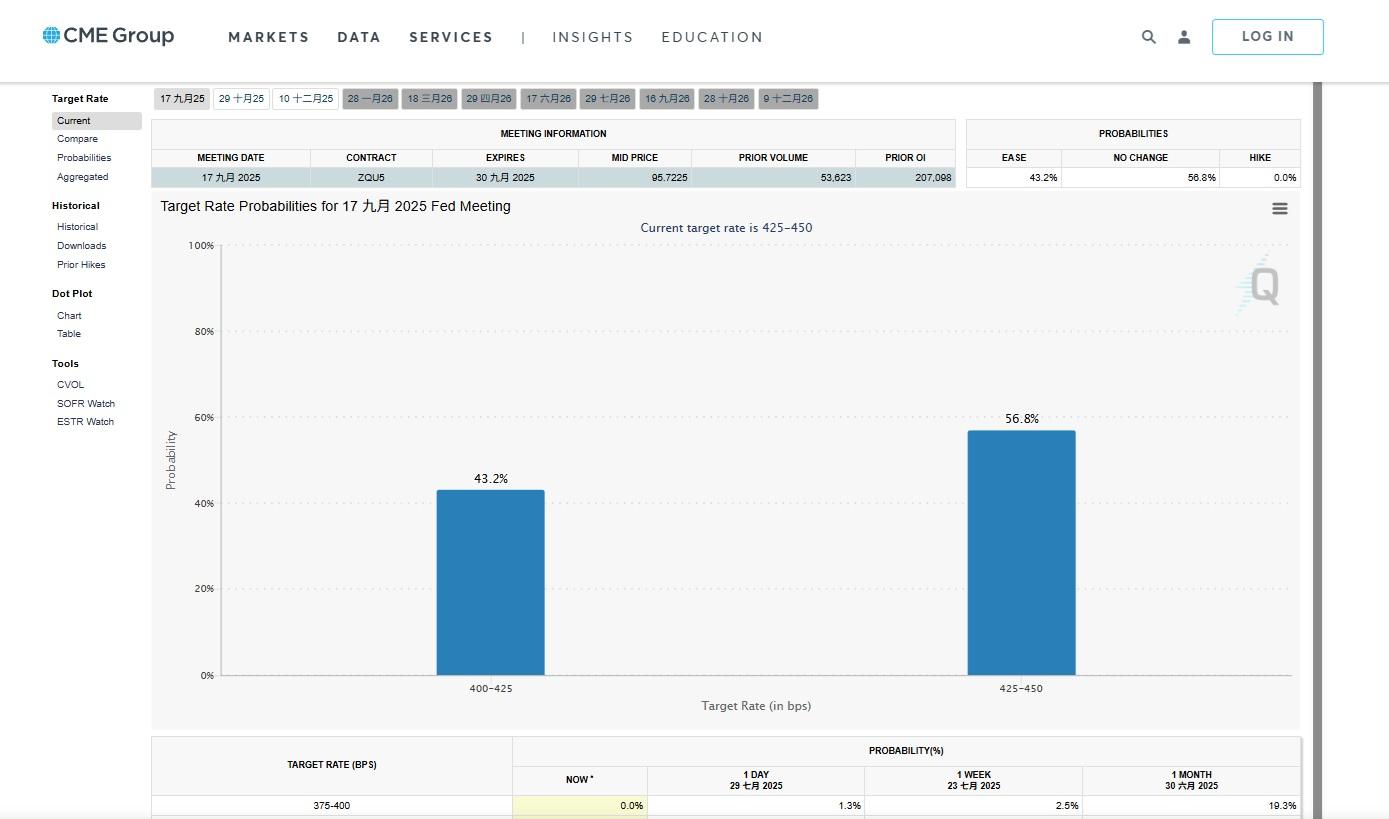Open SOFR Watch tool

(85, 404)
